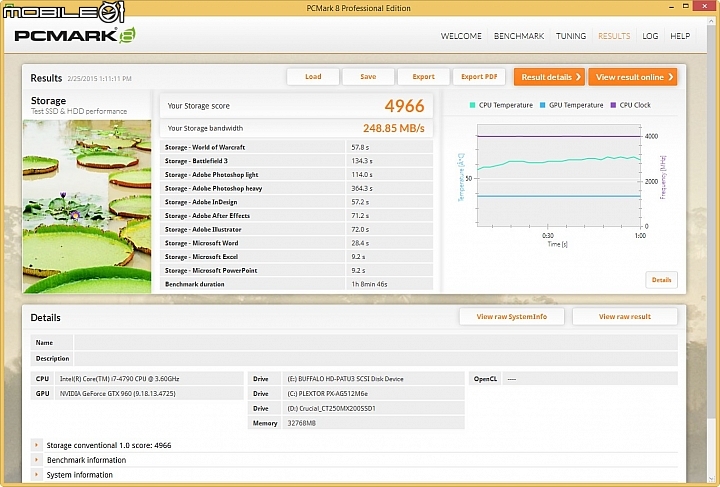Expand Benchmark information section

coord(36,459)
